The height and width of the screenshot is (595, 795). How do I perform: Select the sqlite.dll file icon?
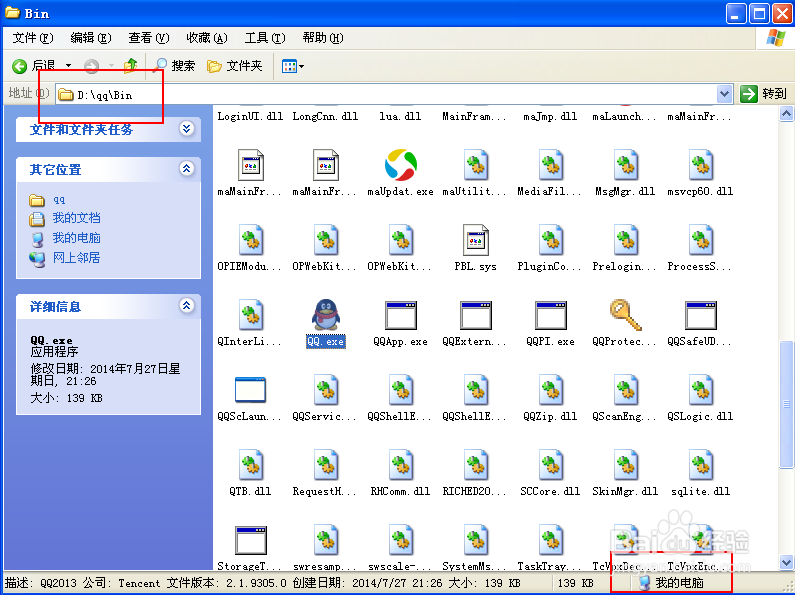pyautogui.click(x=701, y=465)
